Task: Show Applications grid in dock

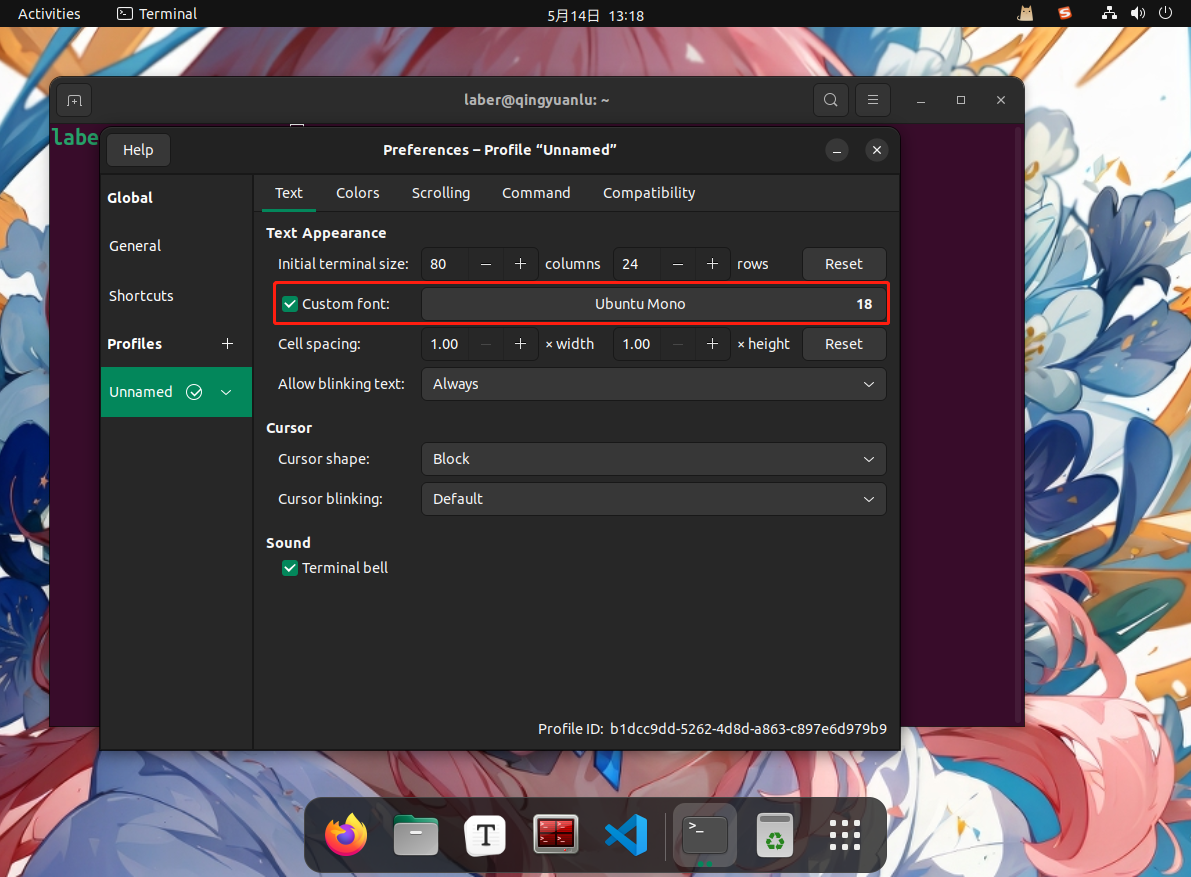Action: click(x=845, y=835)
